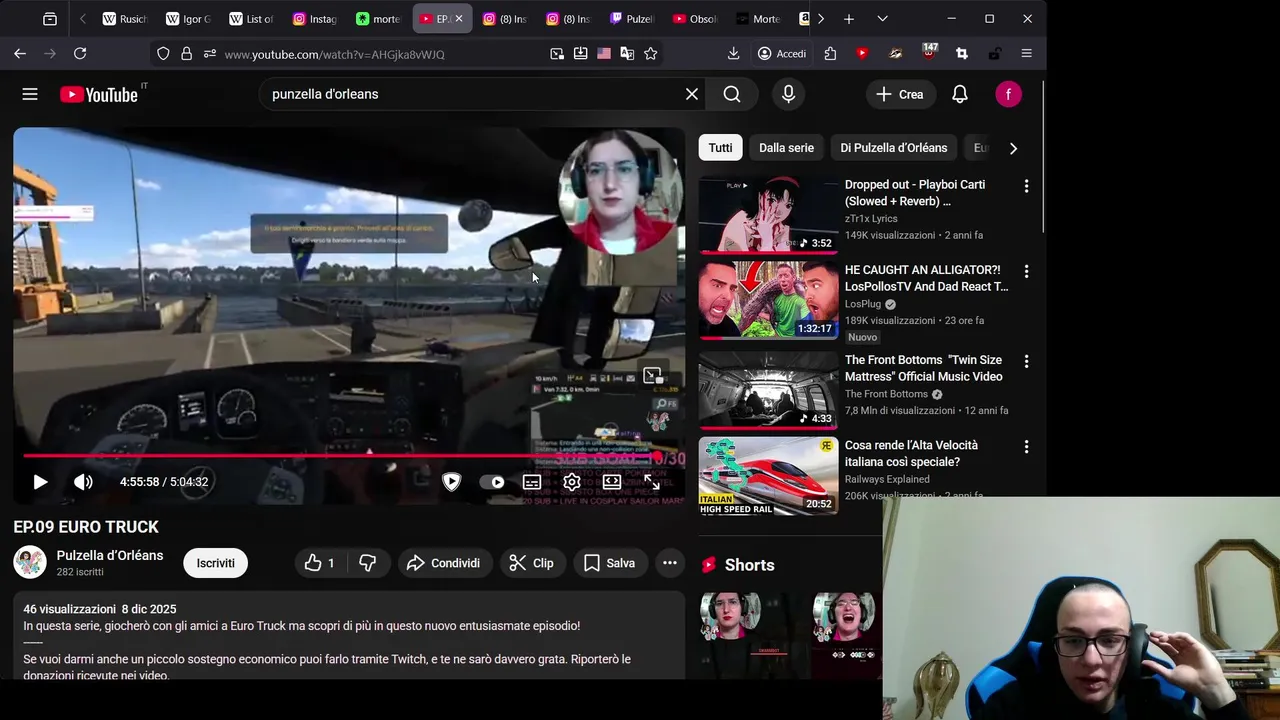Show more filter chips with arrow
The image size is (1280, 720).
[x=1013, y=148]
